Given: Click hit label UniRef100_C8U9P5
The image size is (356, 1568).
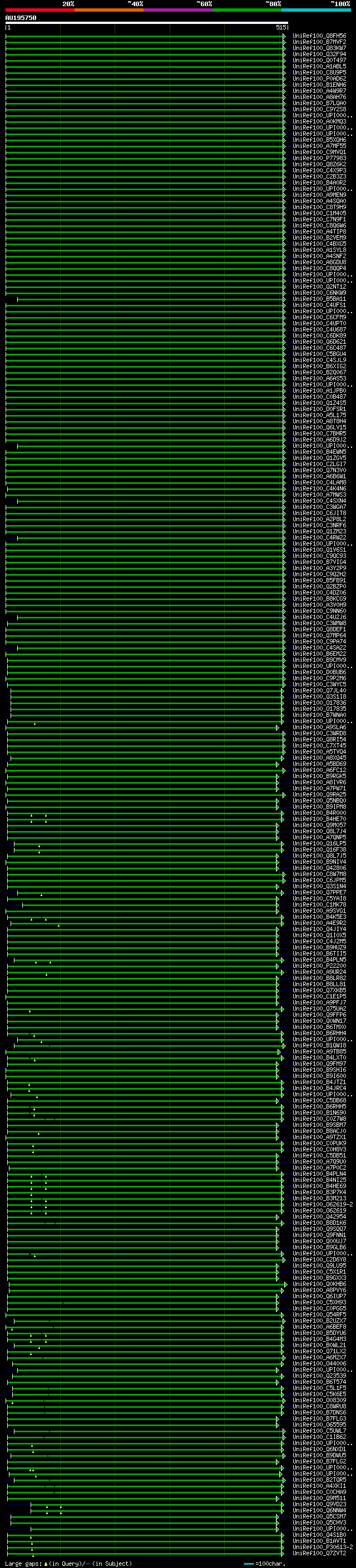Looking at the screenshot, I should tap(319, 72).
